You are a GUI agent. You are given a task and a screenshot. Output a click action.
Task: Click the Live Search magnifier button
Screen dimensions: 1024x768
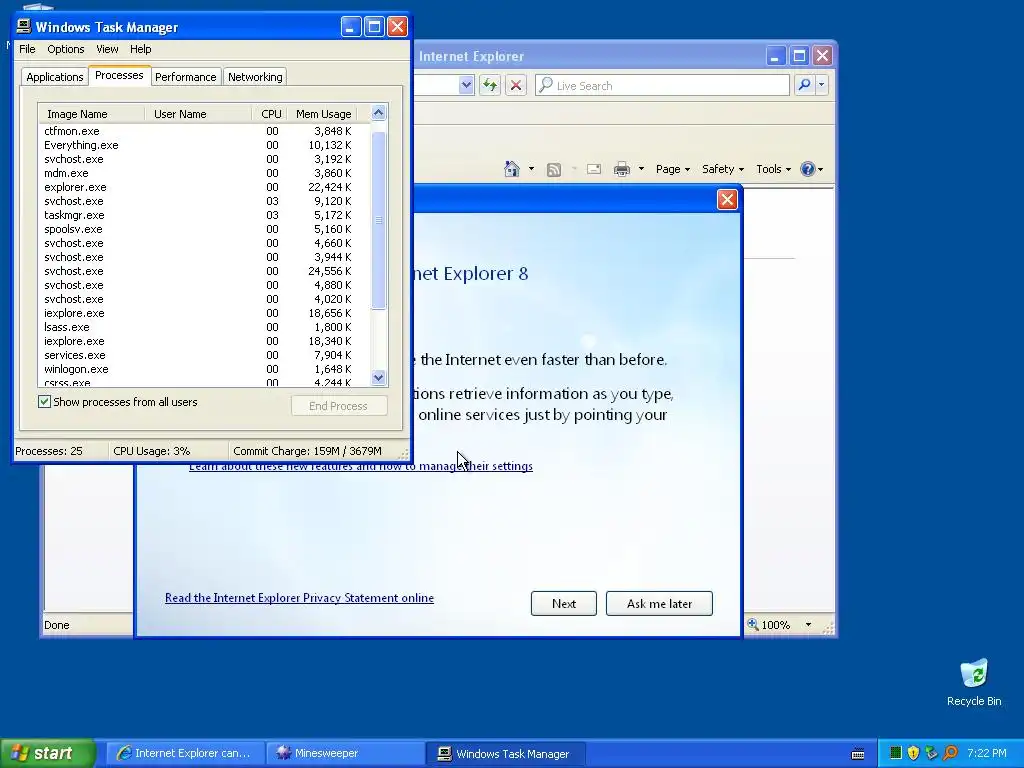point(805,85)
